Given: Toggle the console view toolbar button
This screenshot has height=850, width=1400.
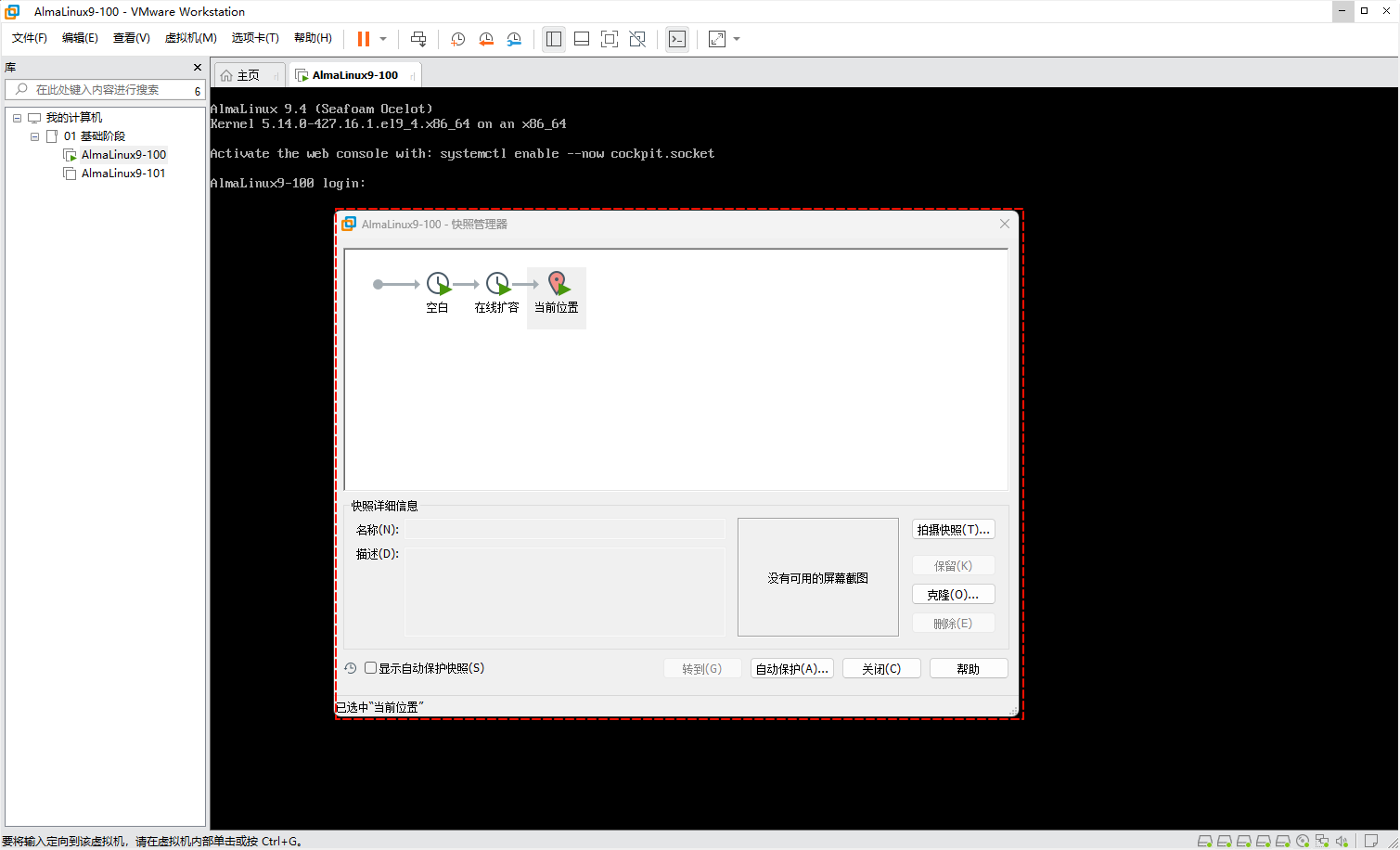Looking at the screenshot, I should (677, 39).
